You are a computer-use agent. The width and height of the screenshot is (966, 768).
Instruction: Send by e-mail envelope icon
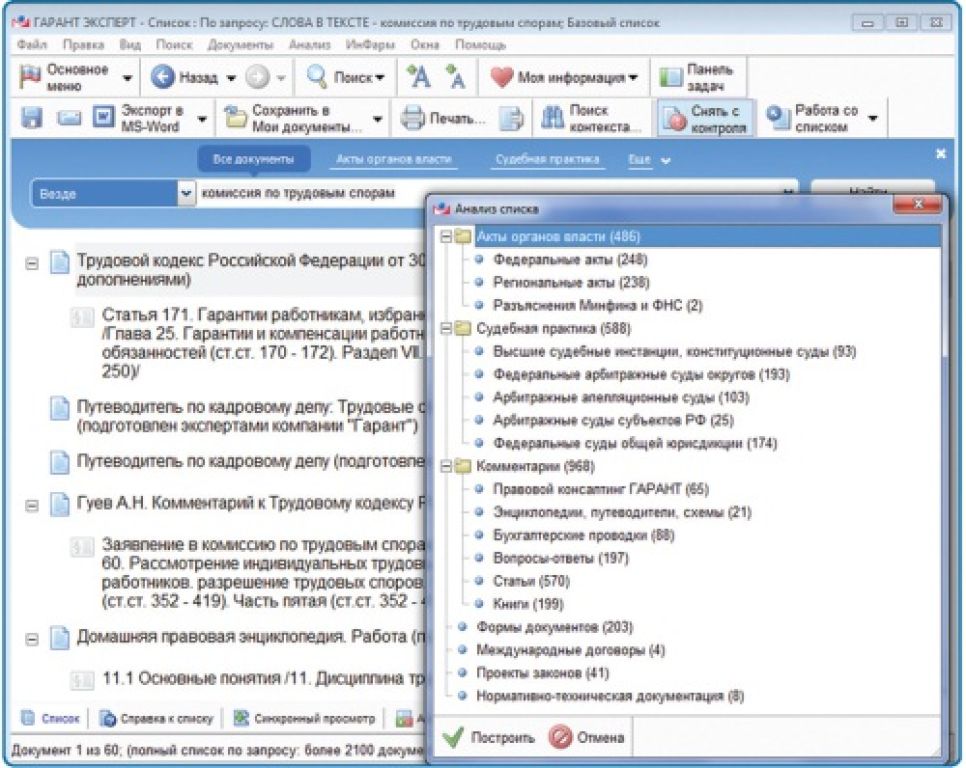tap(69, 117)
